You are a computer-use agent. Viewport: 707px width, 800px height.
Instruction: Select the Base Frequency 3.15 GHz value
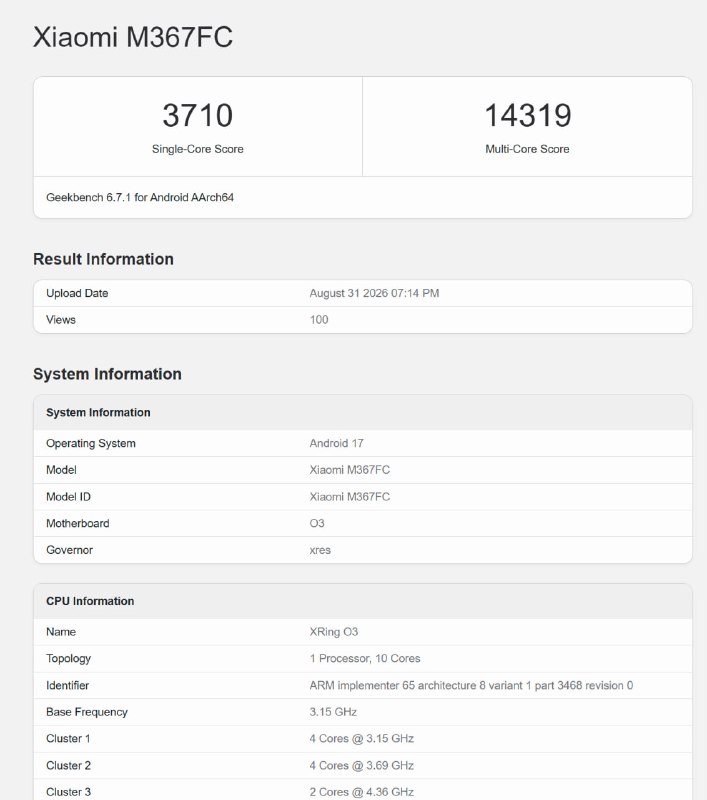tap(333, 712)
